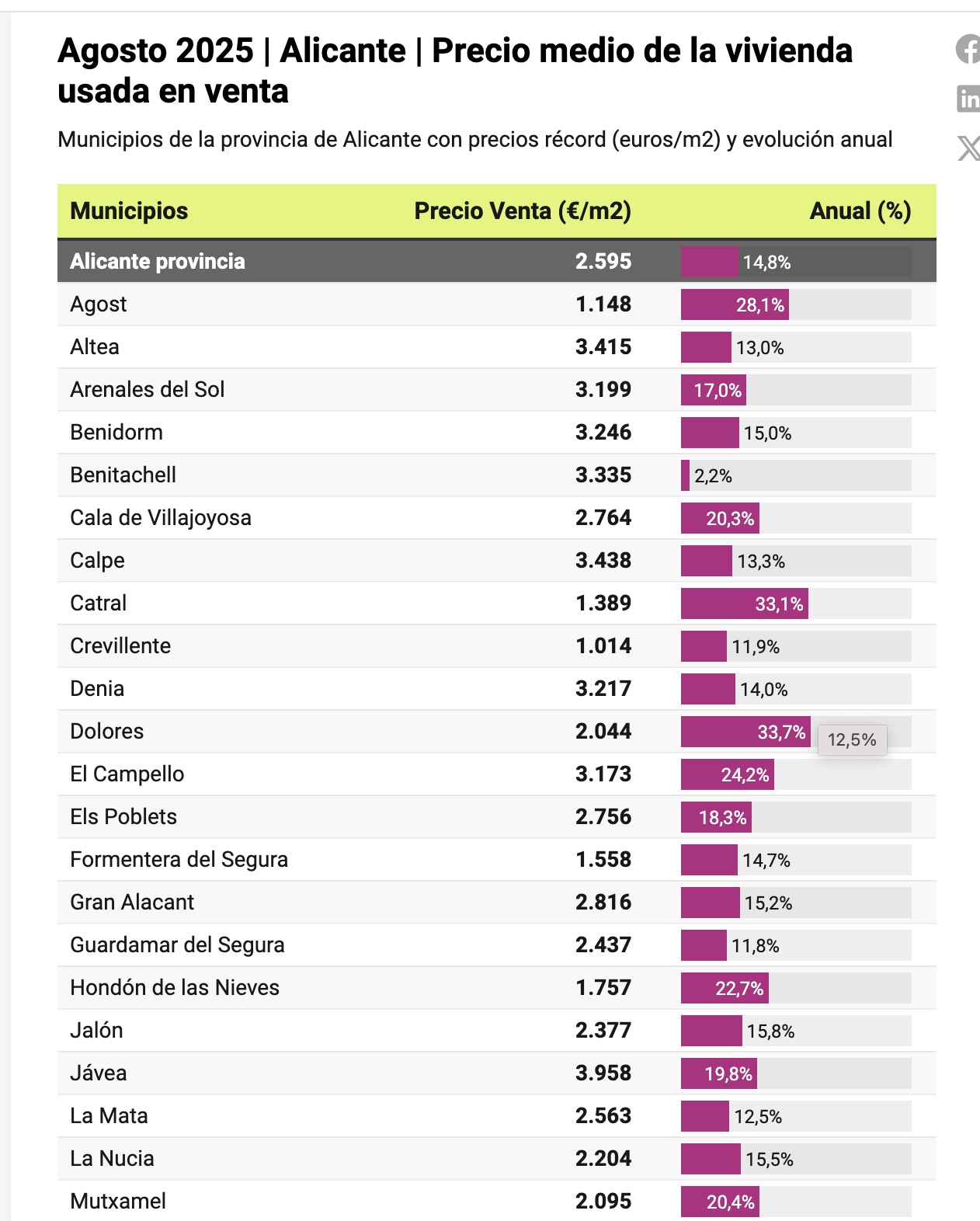Image resolution: width=980 pixels, height=1221 pixels.
Task: Sort by Precio Venta (€/m2) column header
Action: click(x=523, y=210)
